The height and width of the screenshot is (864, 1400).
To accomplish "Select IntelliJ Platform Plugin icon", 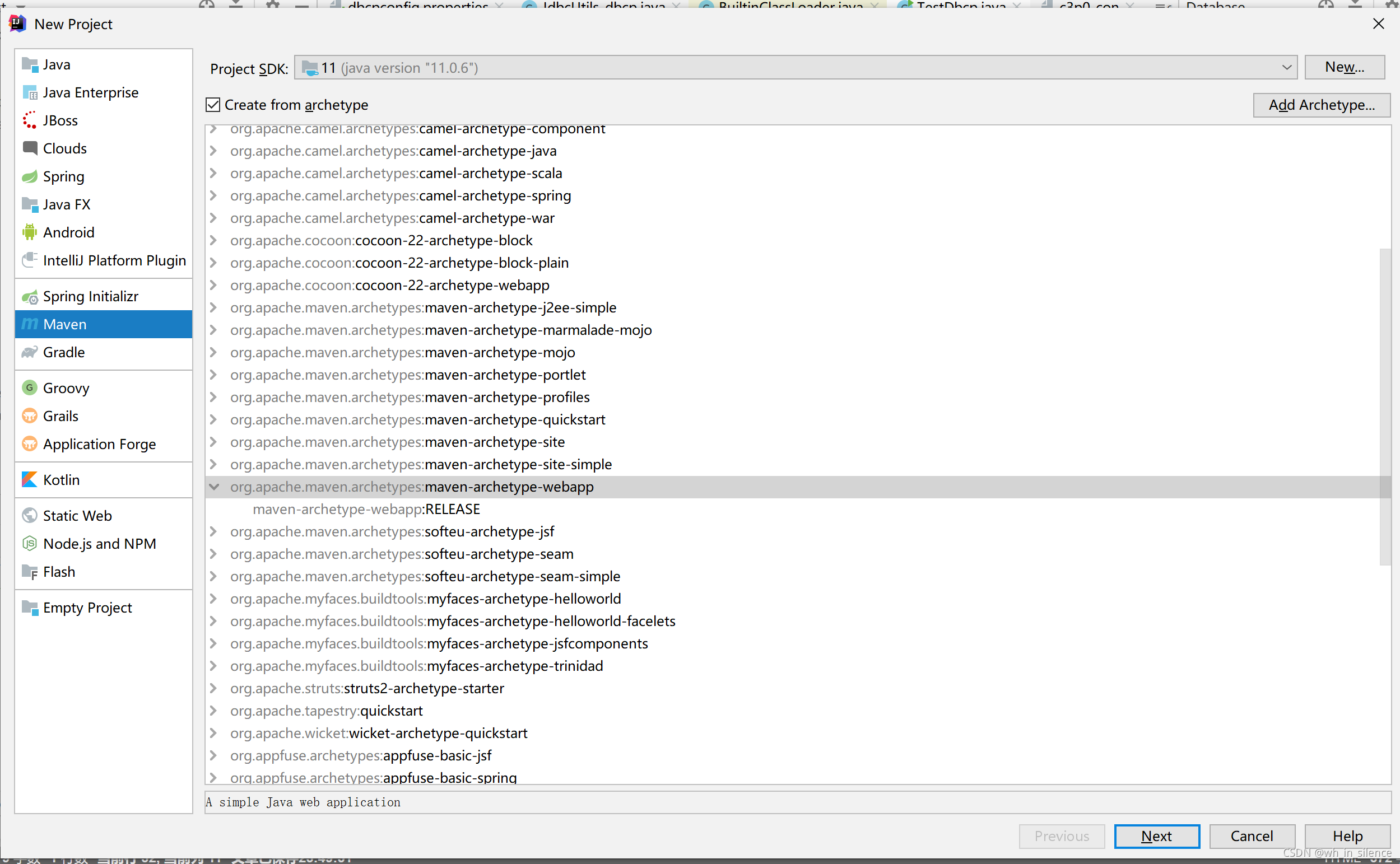I will 29,260.
